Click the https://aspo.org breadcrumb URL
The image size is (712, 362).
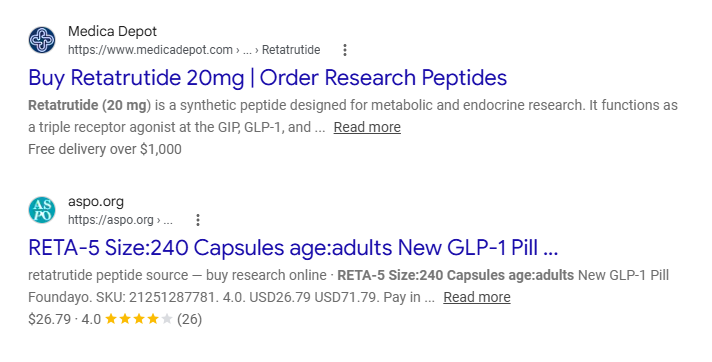[x=111, y=220]
